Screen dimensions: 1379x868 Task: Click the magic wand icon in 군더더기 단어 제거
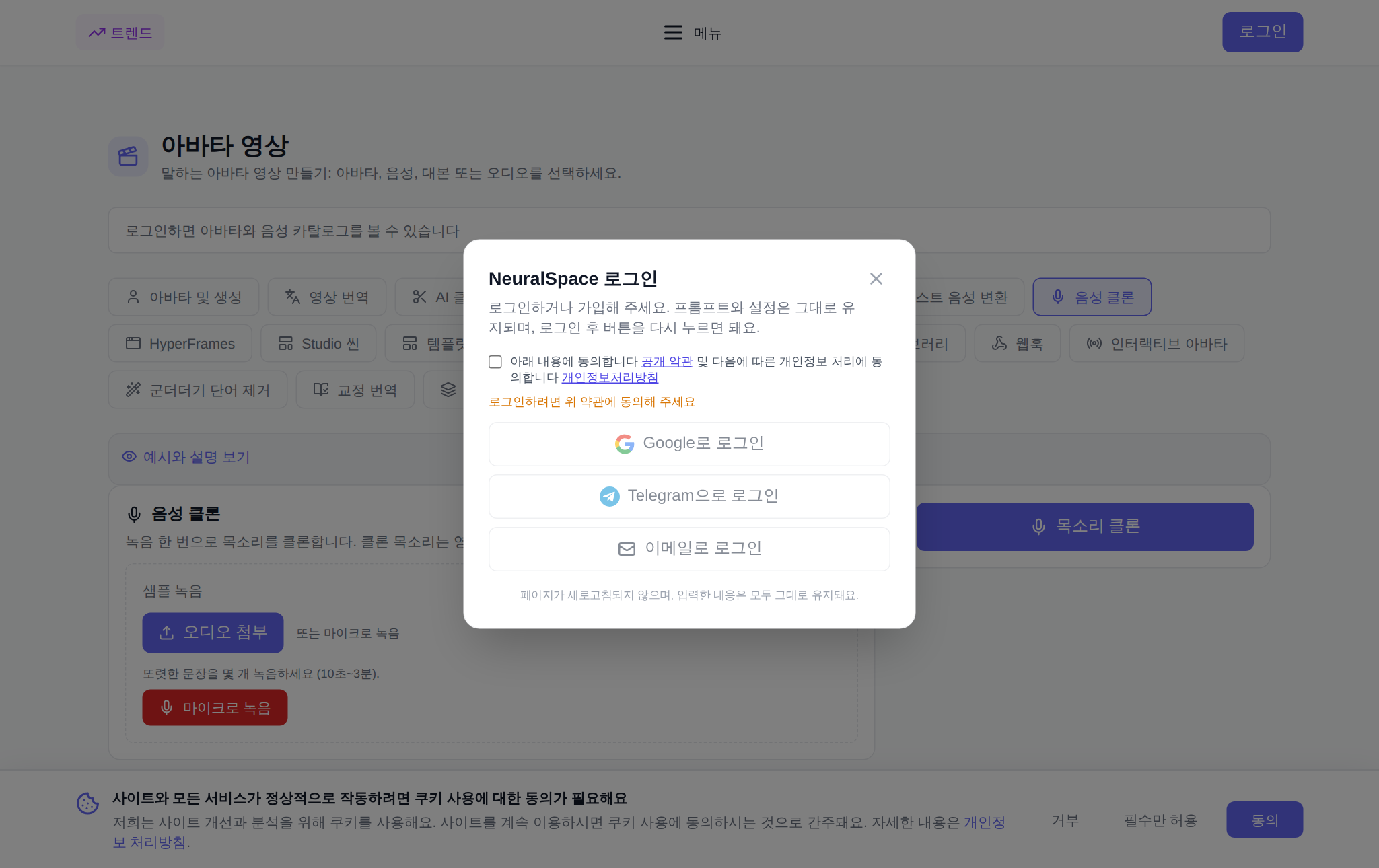(x=133, y=390)
